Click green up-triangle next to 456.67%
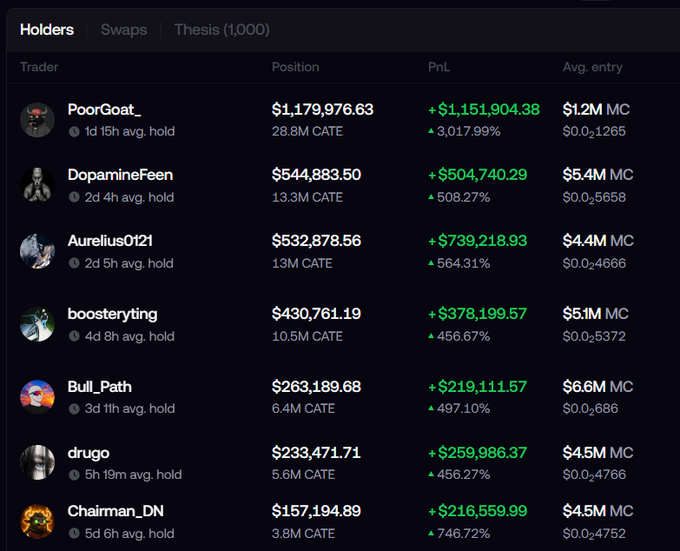The height and width of the screenshot is (551, 680). (431, 336)
